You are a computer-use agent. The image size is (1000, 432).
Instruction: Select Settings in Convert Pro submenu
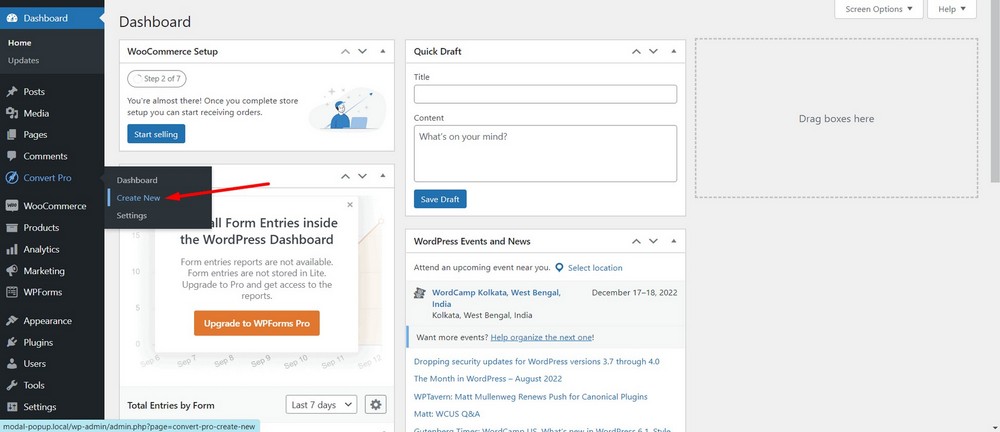[x=132, y=216]
